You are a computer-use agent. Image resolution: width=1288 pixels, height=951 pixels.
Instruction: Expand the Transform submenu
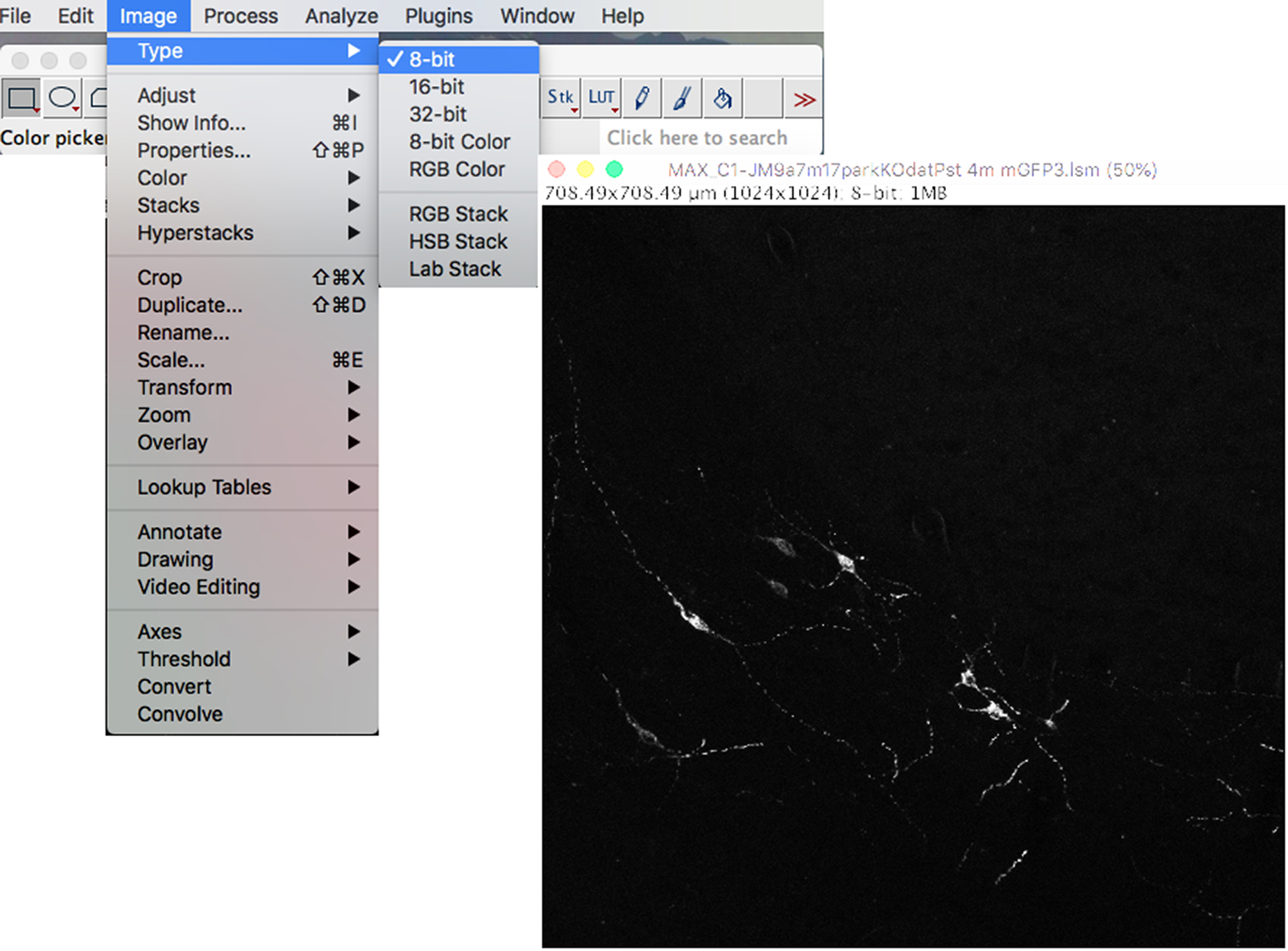click(x=243, y=387)
